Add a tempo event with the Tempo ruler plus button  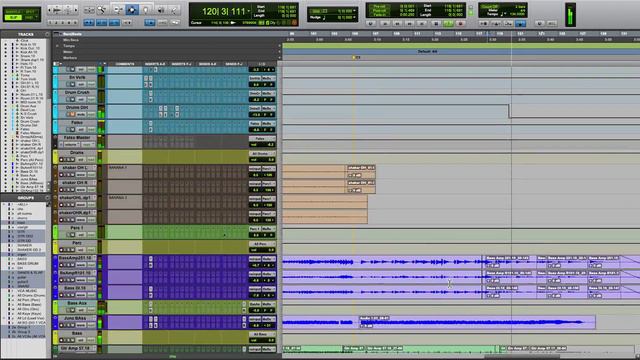point(280,46)
